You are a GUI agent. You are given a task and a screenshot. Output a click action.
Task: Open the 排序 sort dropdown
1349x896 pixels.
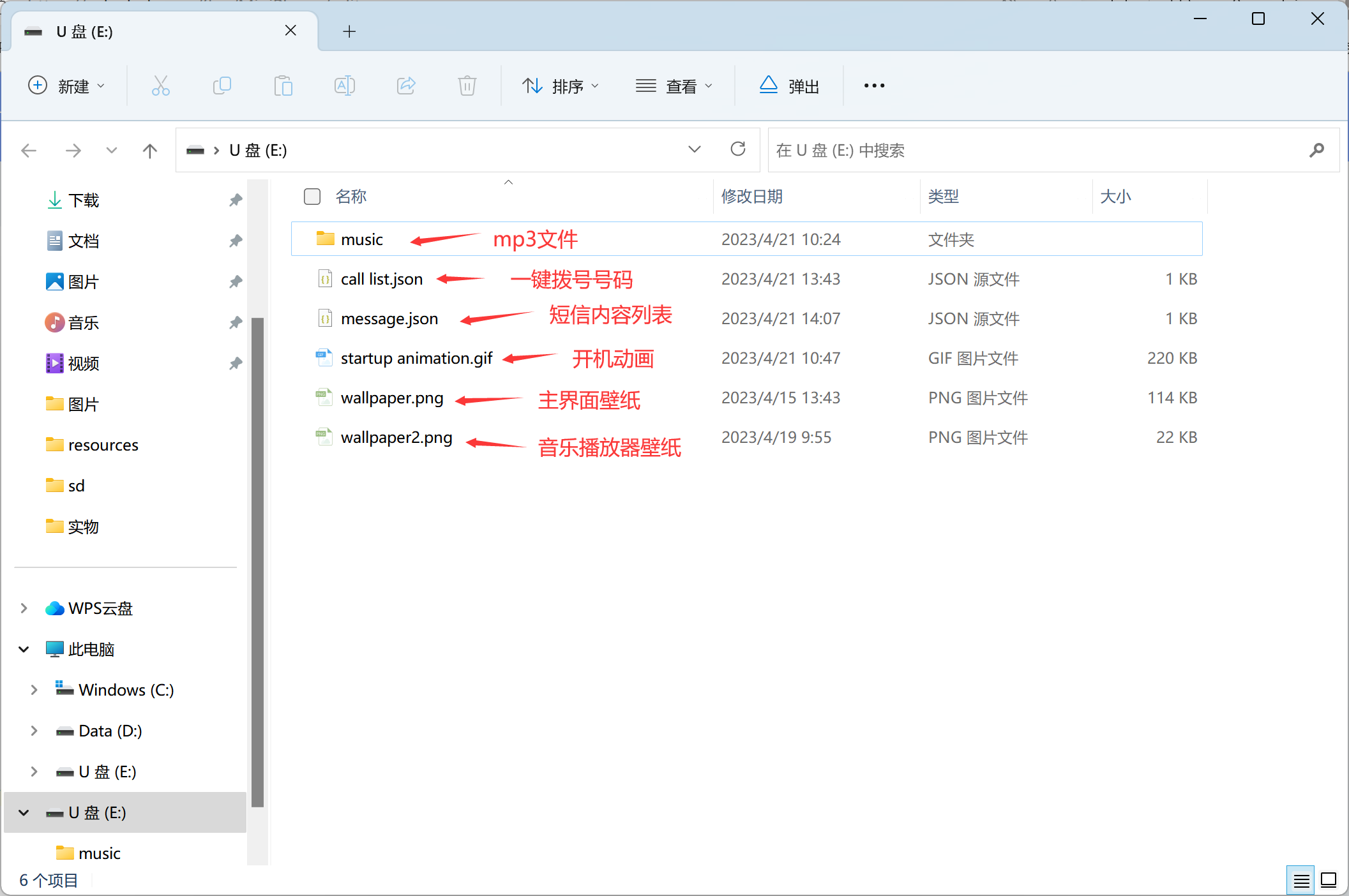(x=561, y=86)
